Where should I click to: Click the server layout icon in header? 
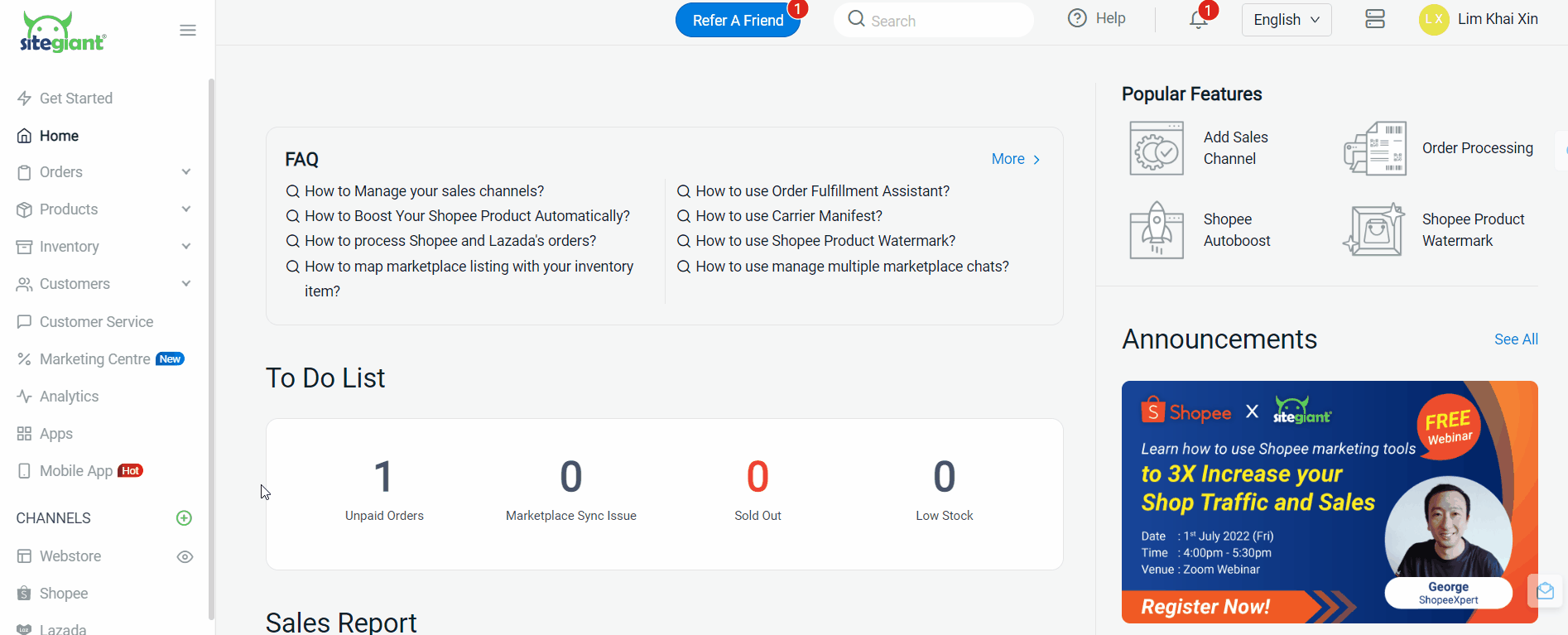(1375, 20)
